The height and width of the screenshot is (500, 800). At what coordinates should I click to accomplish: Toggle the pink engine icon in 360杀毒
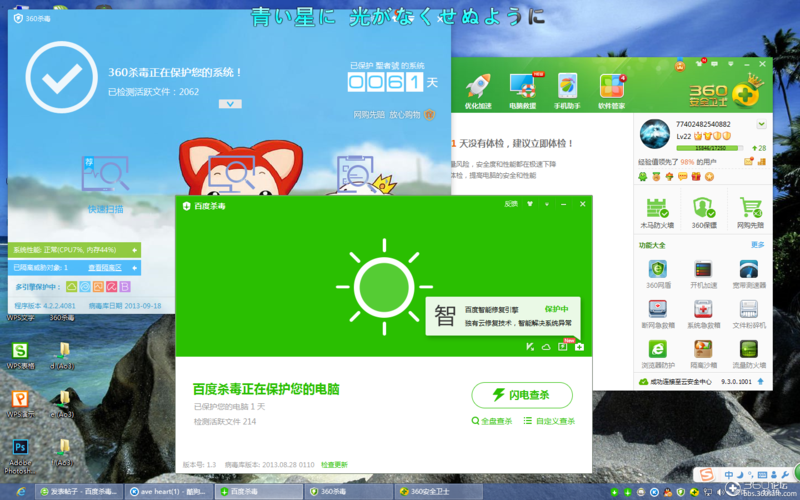[x=111, y=287]
